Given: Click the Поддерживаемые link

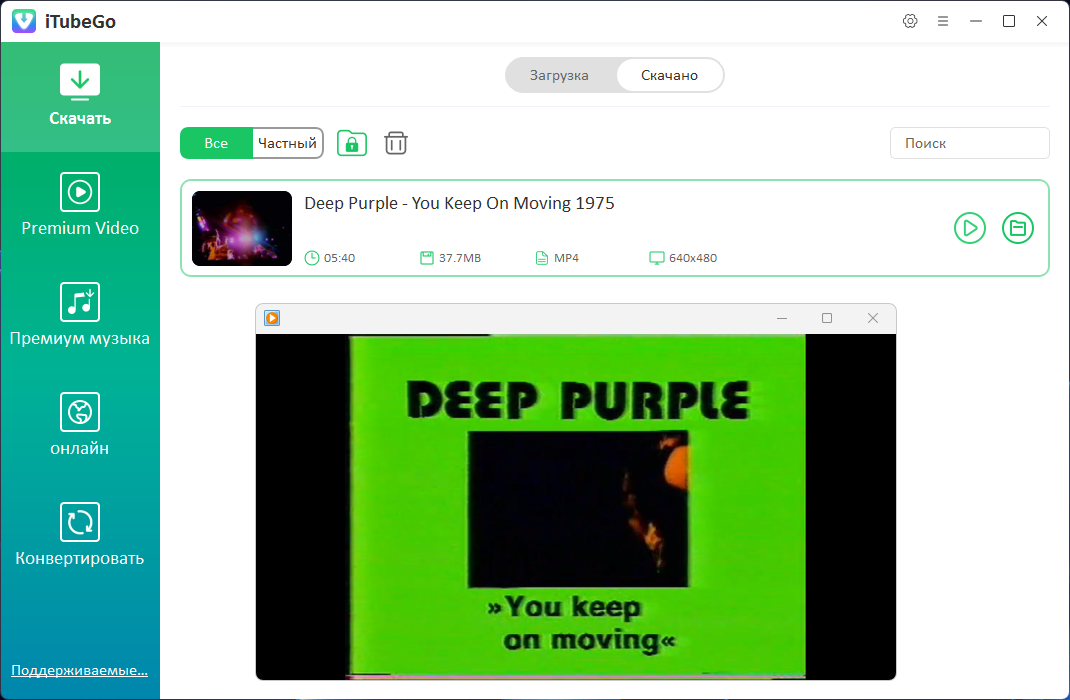Looking at the screenshot, I should [x=79, y=670].
